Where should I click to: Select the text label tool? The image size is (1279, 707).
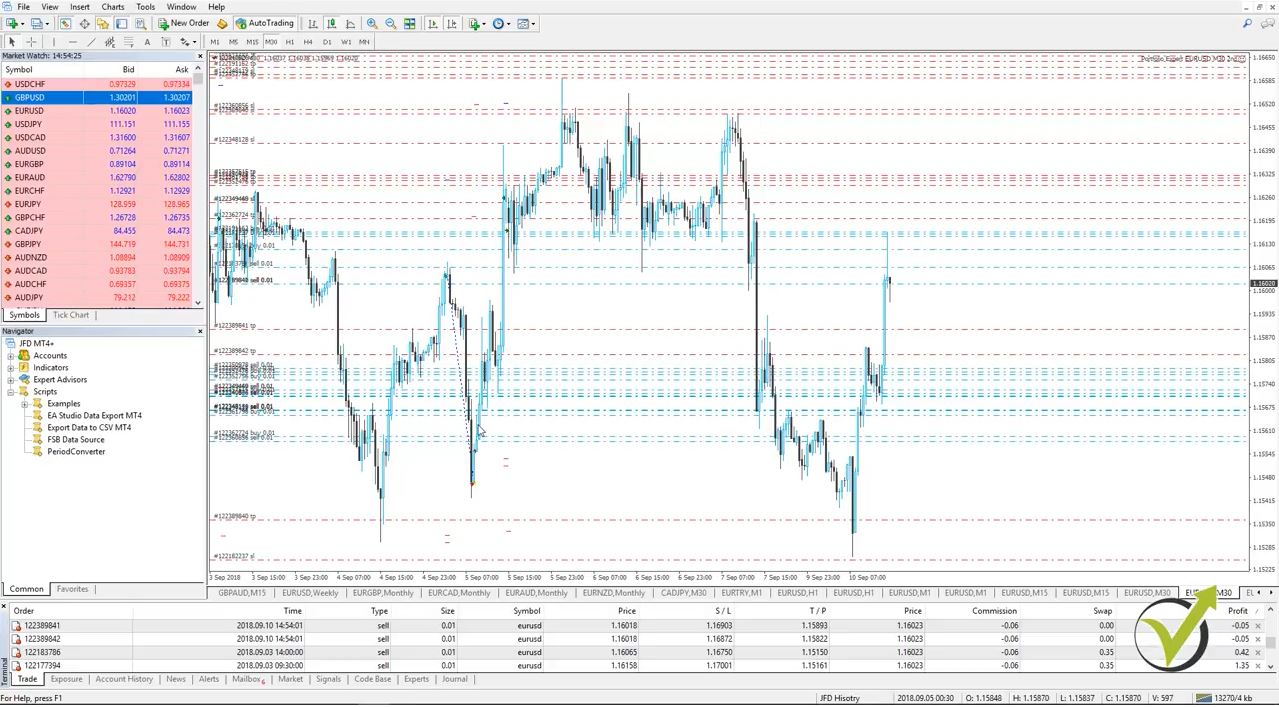(x=166, y=41)
